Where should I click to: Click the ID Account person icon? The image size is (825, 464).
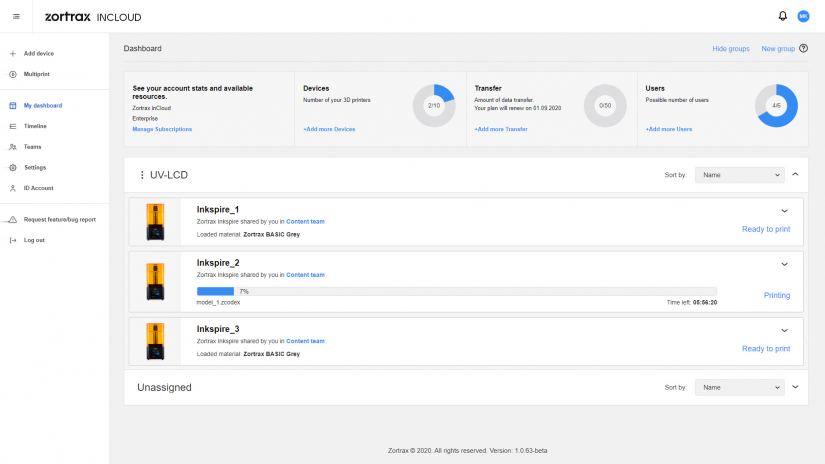(x=13, y=188)
